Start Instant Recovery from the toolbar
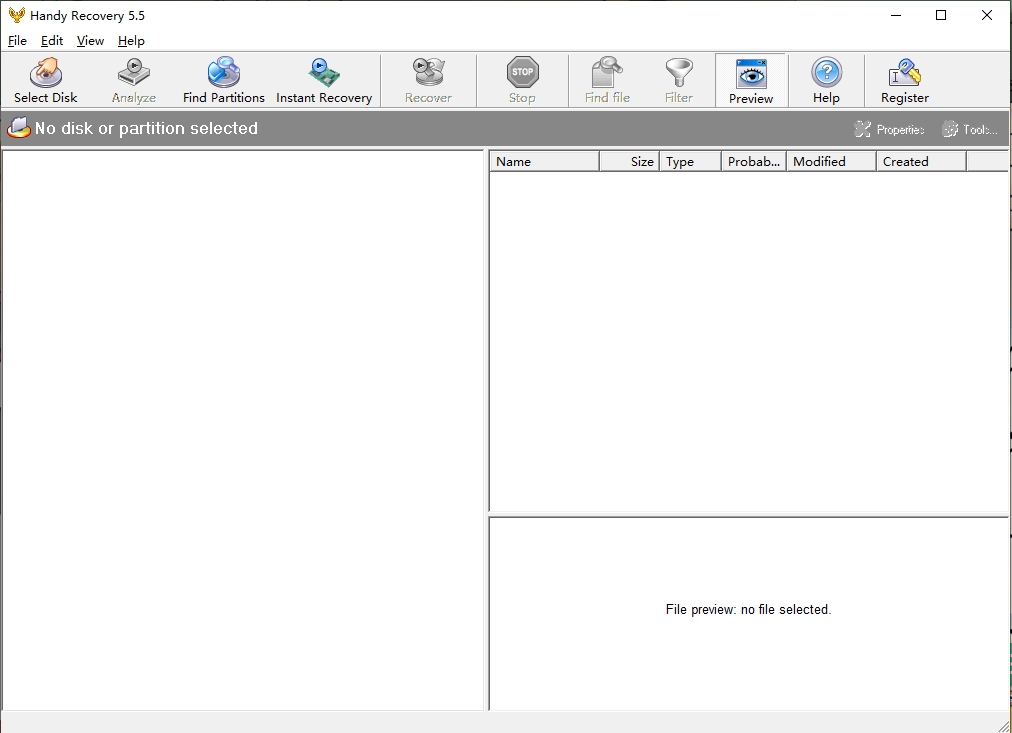Screen dimensions: 1012x733 click(x=324, y=80)
